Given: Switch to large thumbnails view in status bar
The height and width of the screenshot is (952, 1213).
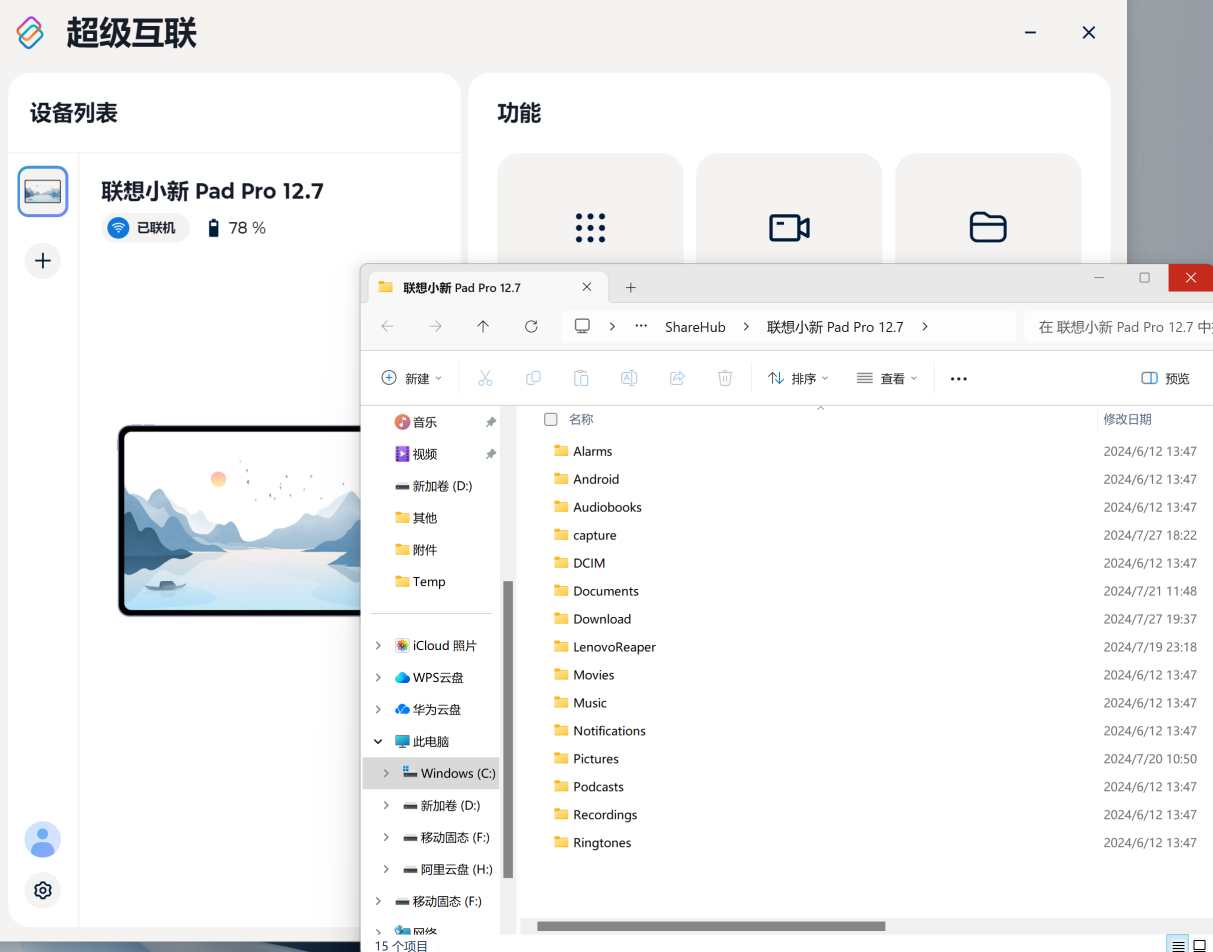Looking at the screenshot, I should click(x=1200, y=945).
